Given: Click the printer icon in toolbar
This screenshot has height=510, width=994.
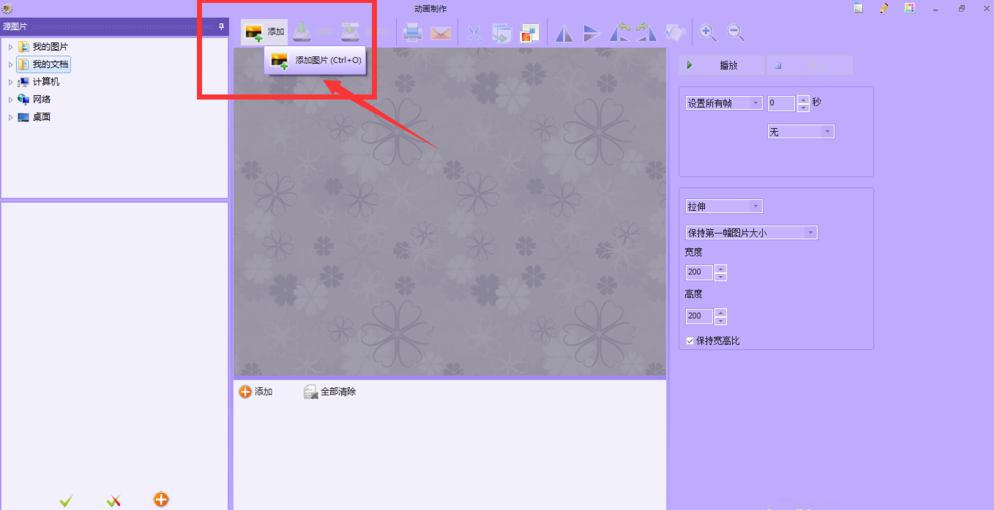Looking at the screenshot, I should (x=413, y=32).
